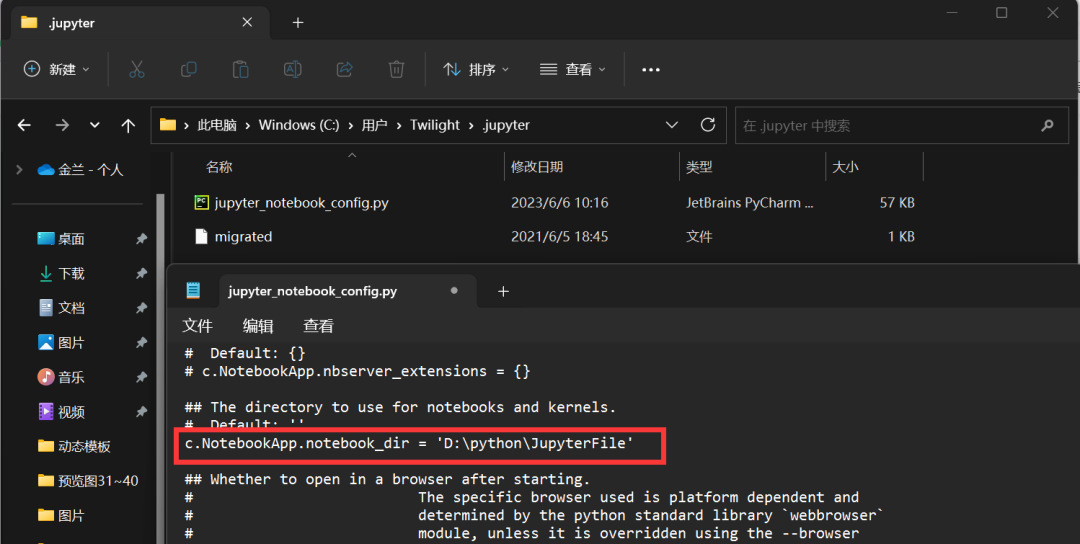Go up one folder level
The height and width of the screenshot is (544, 1080).
pos(127,125)
